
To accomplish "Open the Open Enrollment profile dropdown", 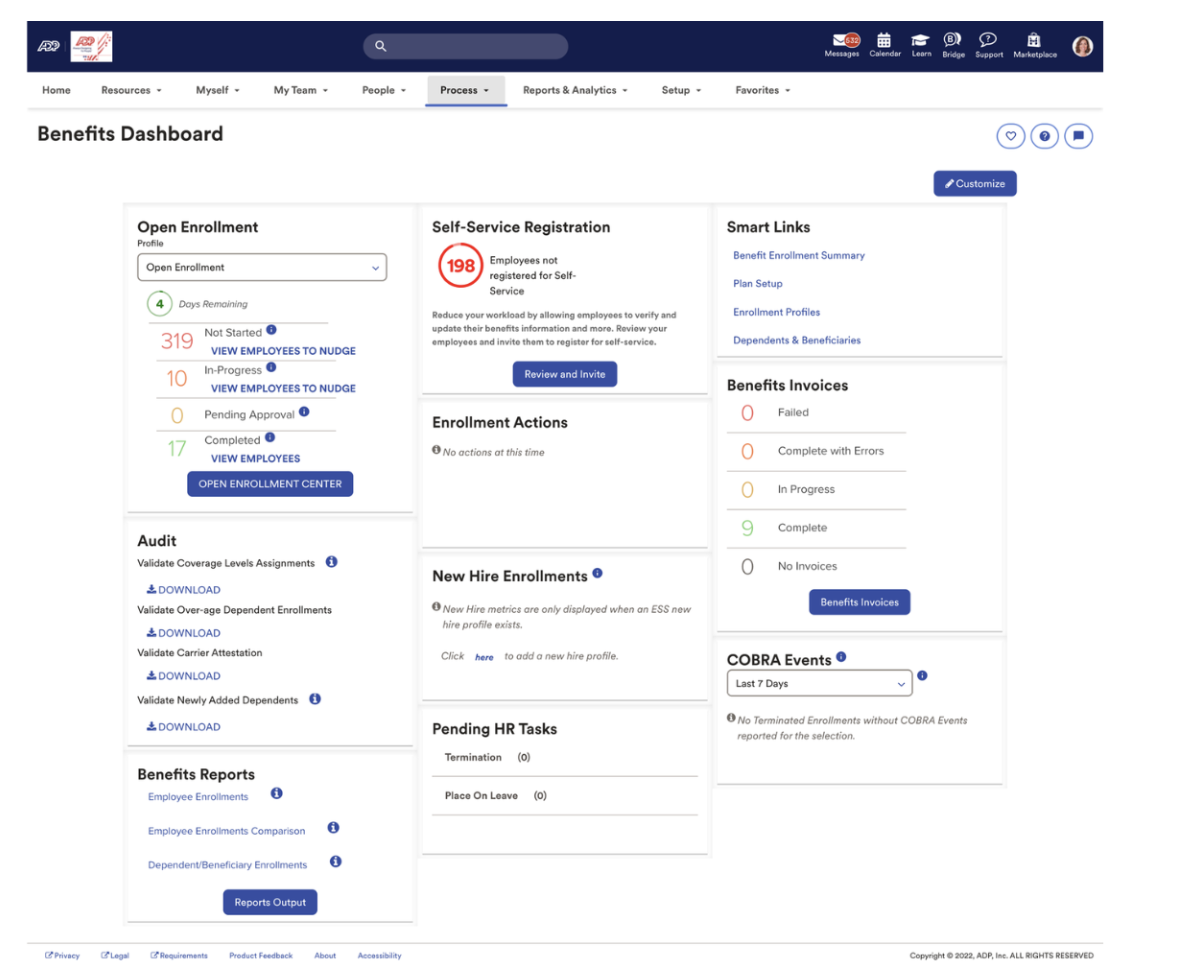I will 262,267.
